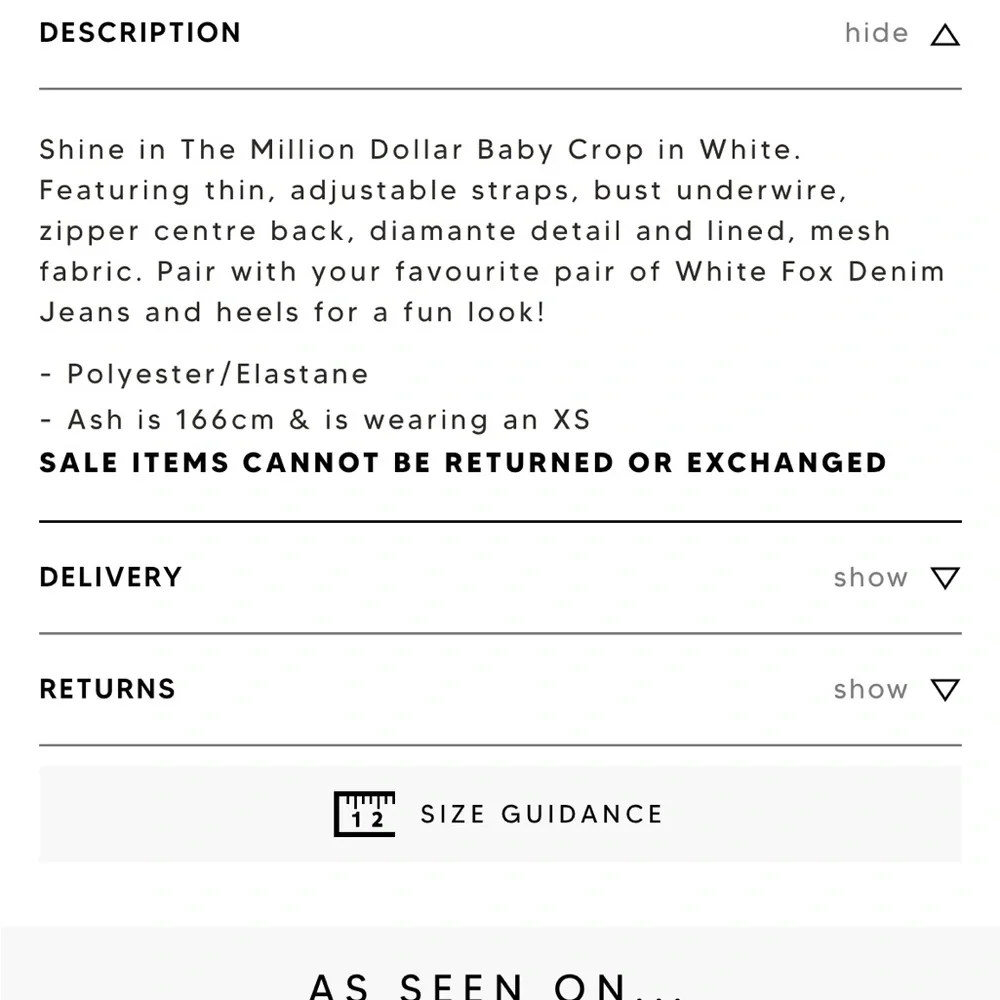Image resolution: width=1000 pixels, height=1000 pixels.
Task: Click the White Fox Denim Jeans text
Action: click(810, 272)
